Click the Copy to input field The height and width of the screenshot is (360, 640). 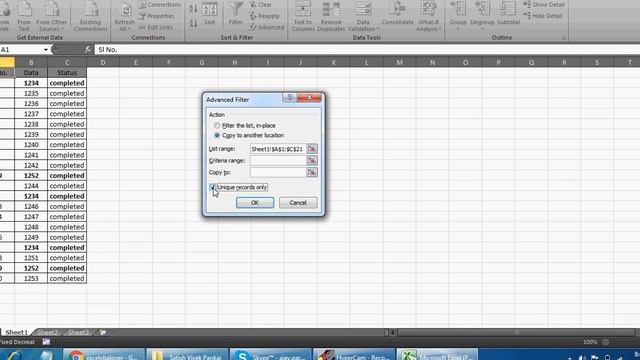pos(278,172)
